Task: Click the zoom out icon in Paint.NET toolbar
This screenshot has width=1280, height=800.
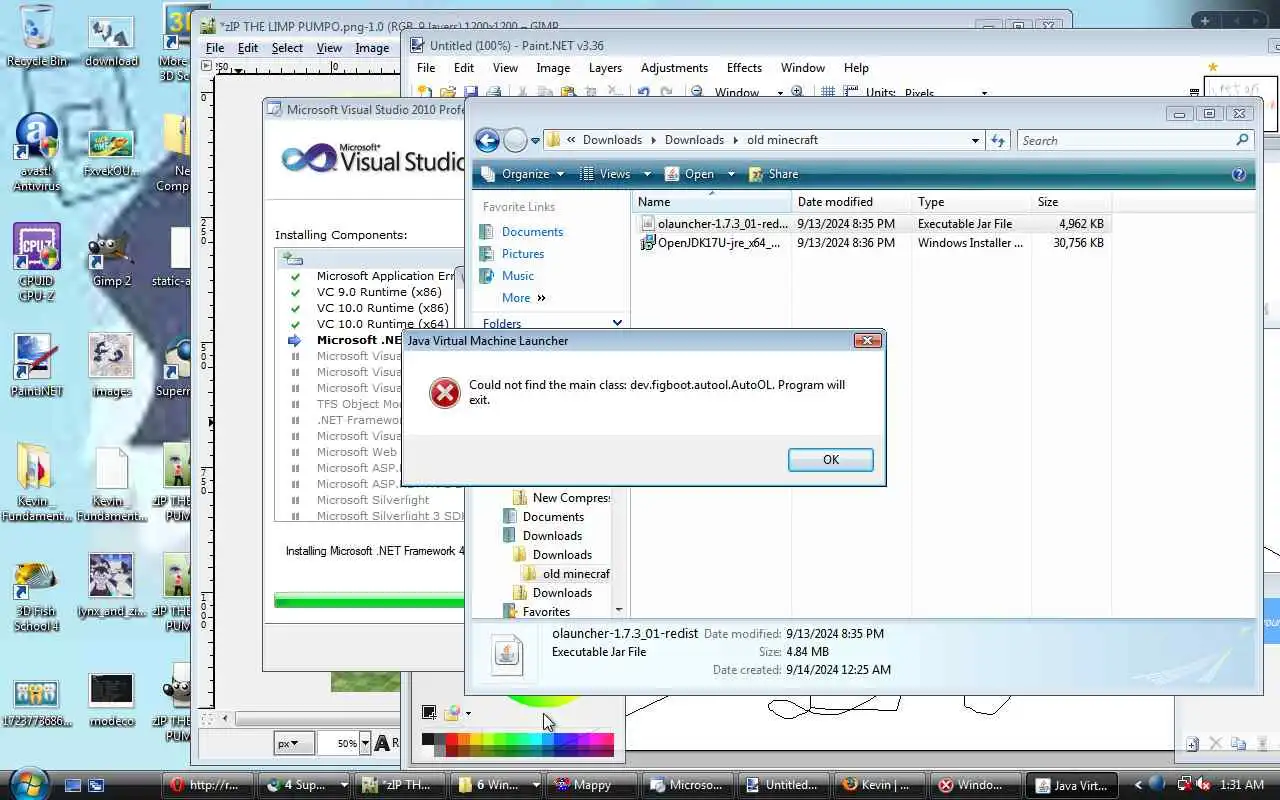Action: pyautogui.click(x=696, y=92)
